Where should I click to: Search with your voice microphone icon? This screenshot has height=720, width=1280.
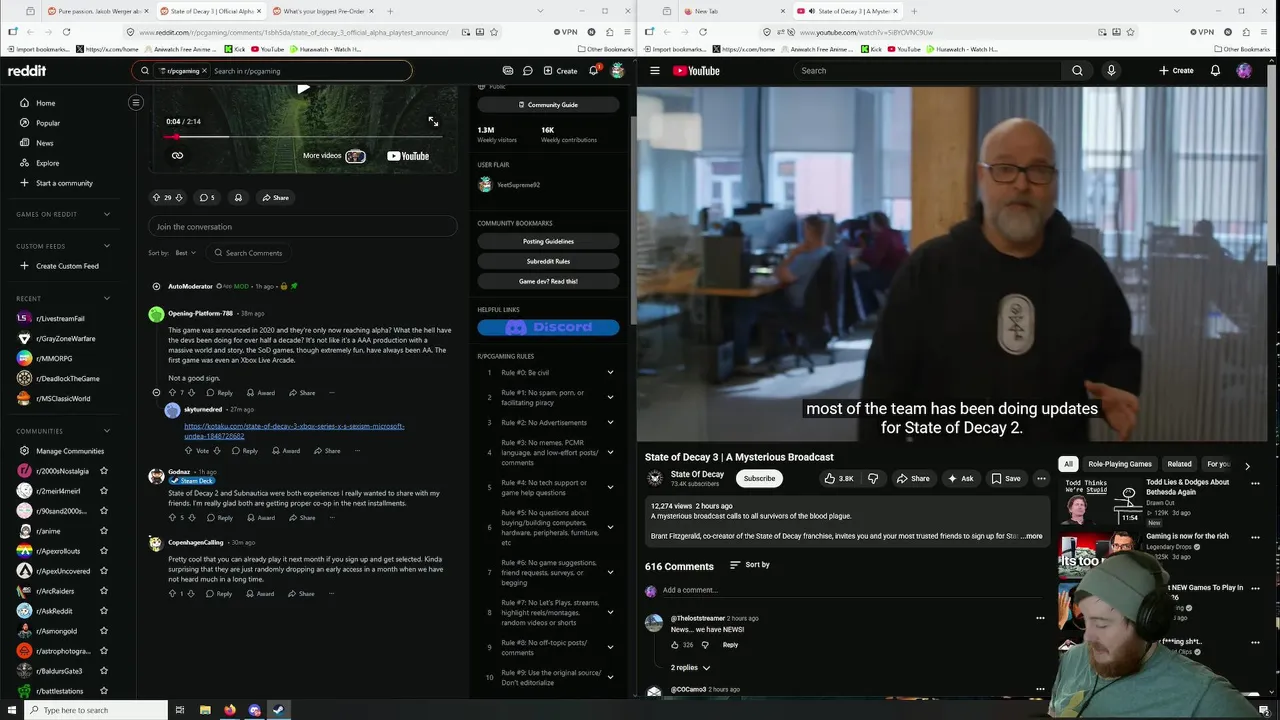coord(1111,71)
